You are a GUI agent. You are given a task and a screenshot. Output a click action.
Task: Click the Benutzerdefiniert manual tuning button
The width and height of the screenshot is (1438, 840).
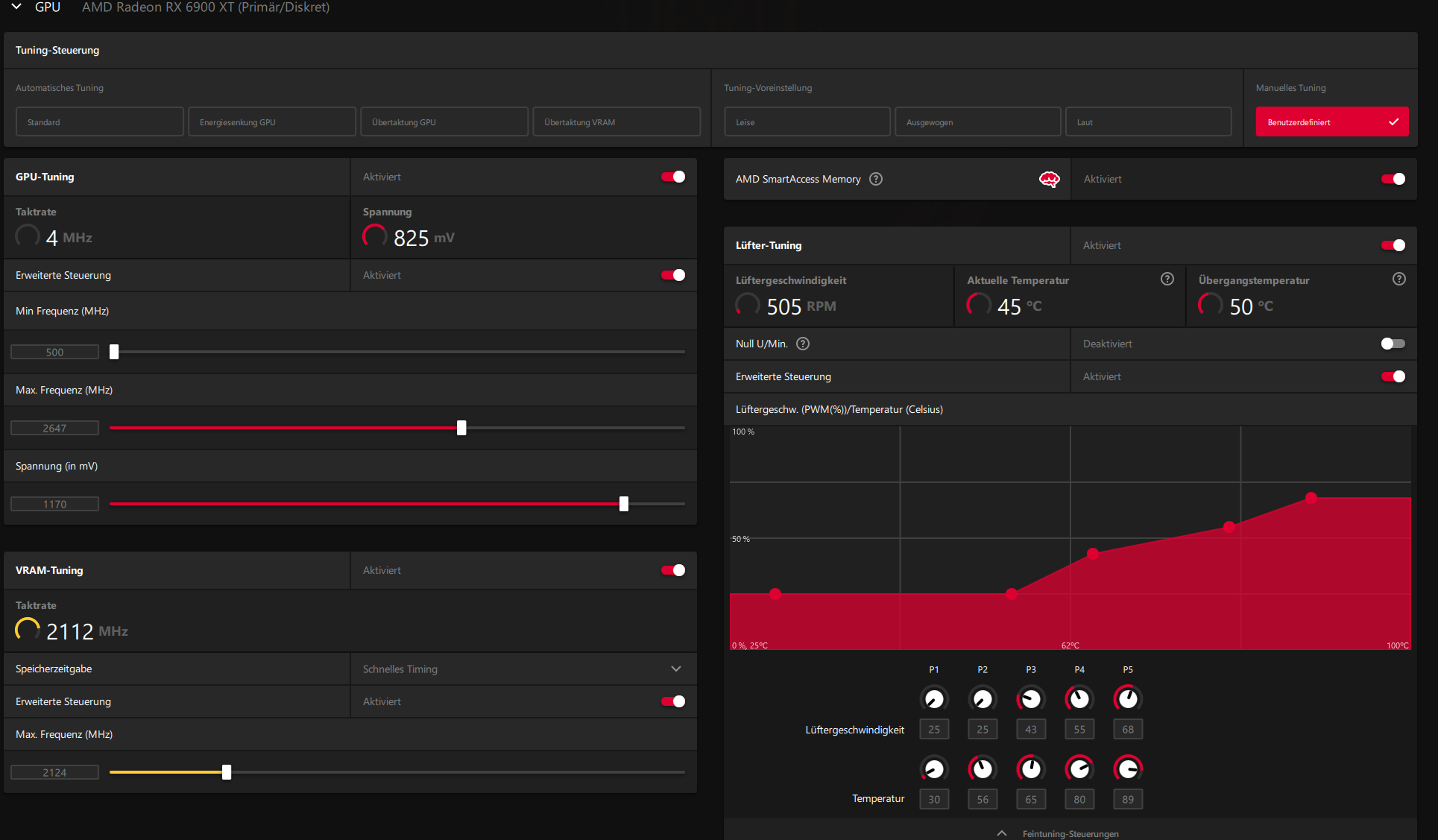tap(1331, 121)
